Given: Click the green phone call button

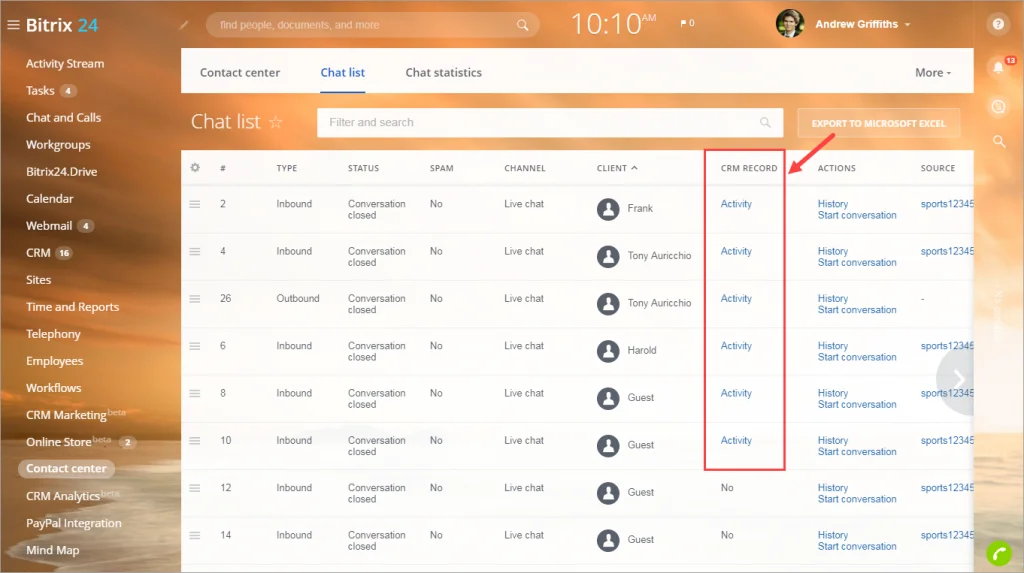Looking at the screenshot, I should 999,553.
